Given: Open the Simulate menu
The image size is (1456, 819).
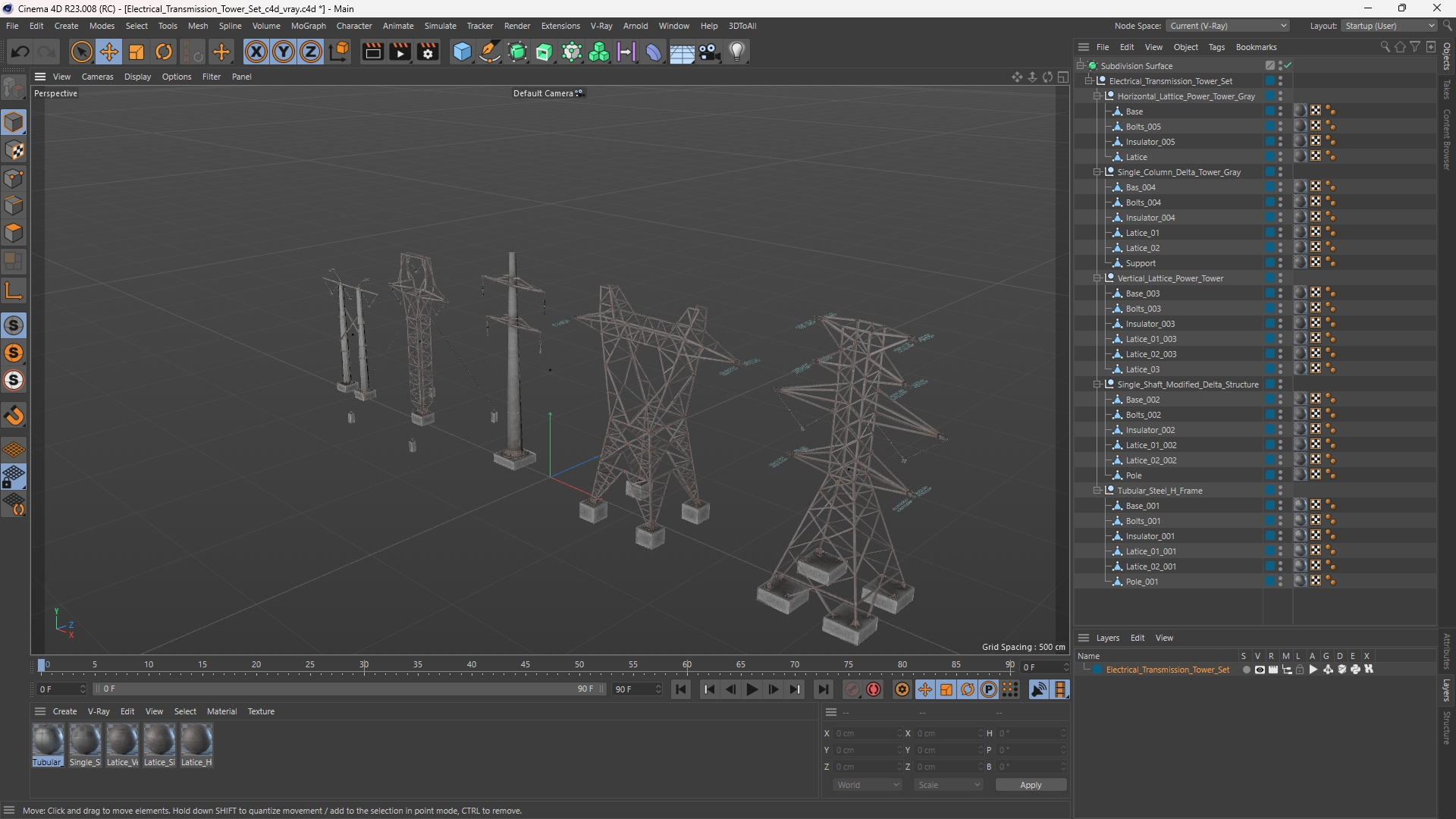Looking at the screenshot, I should point(440,26).
